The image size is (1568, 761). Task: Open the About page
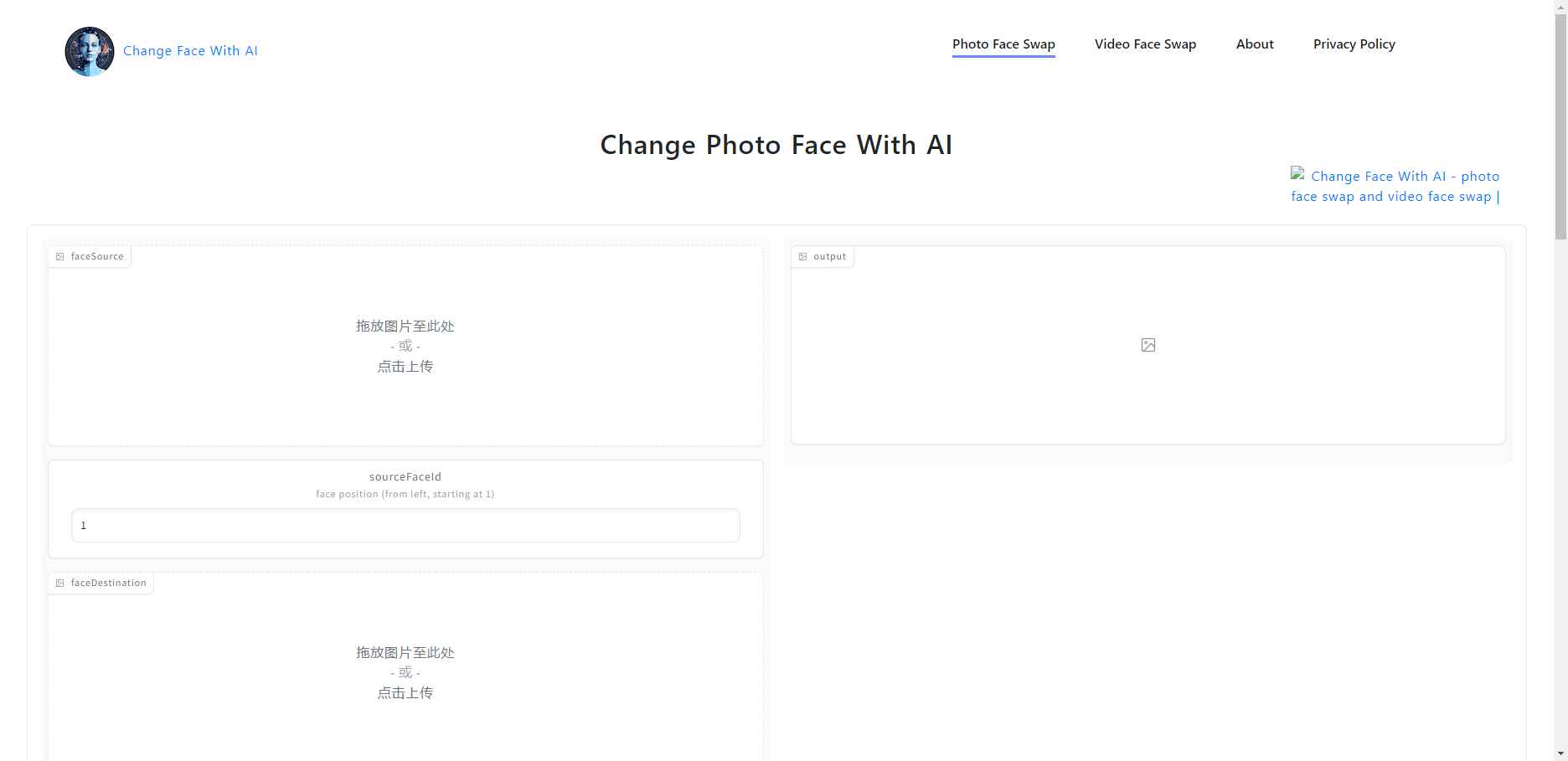(1254, 44)
